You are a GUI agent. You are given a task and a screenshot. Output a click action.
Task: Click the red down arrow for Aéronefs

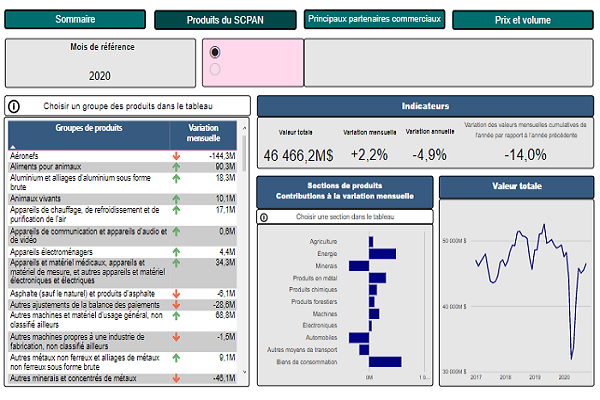(176, 156)
